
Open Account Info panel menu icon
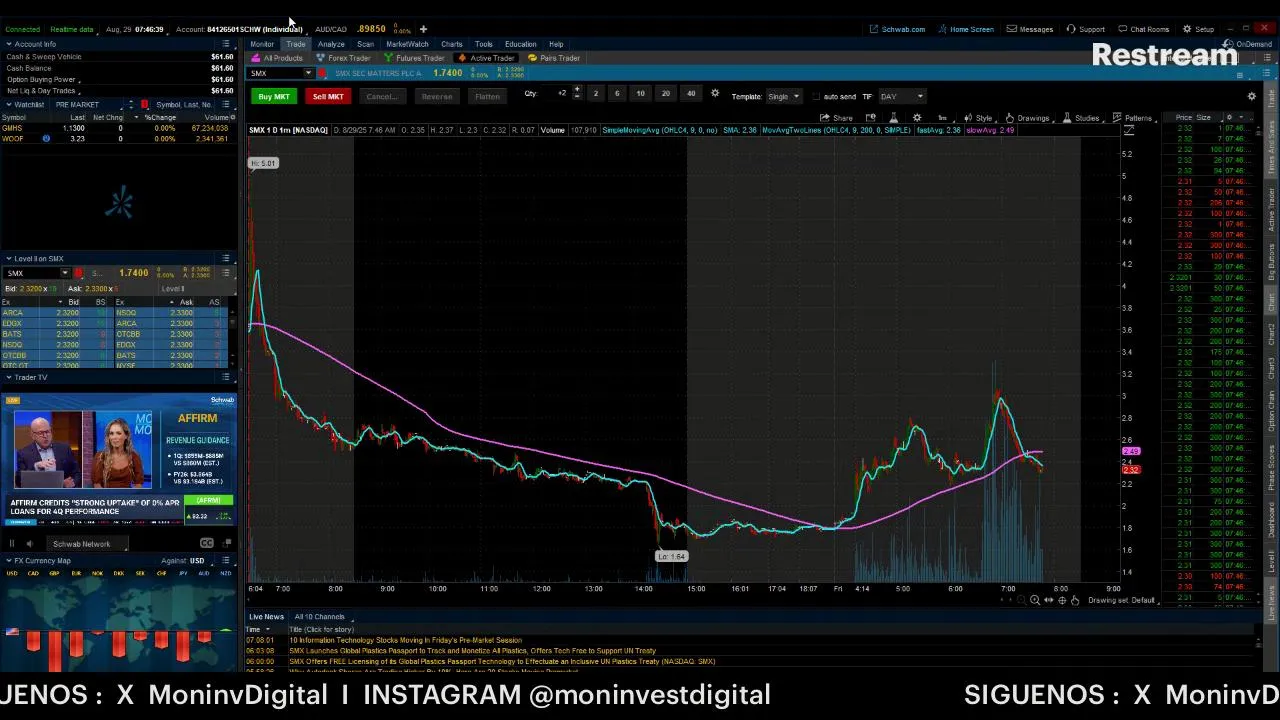tap(226, 44)
